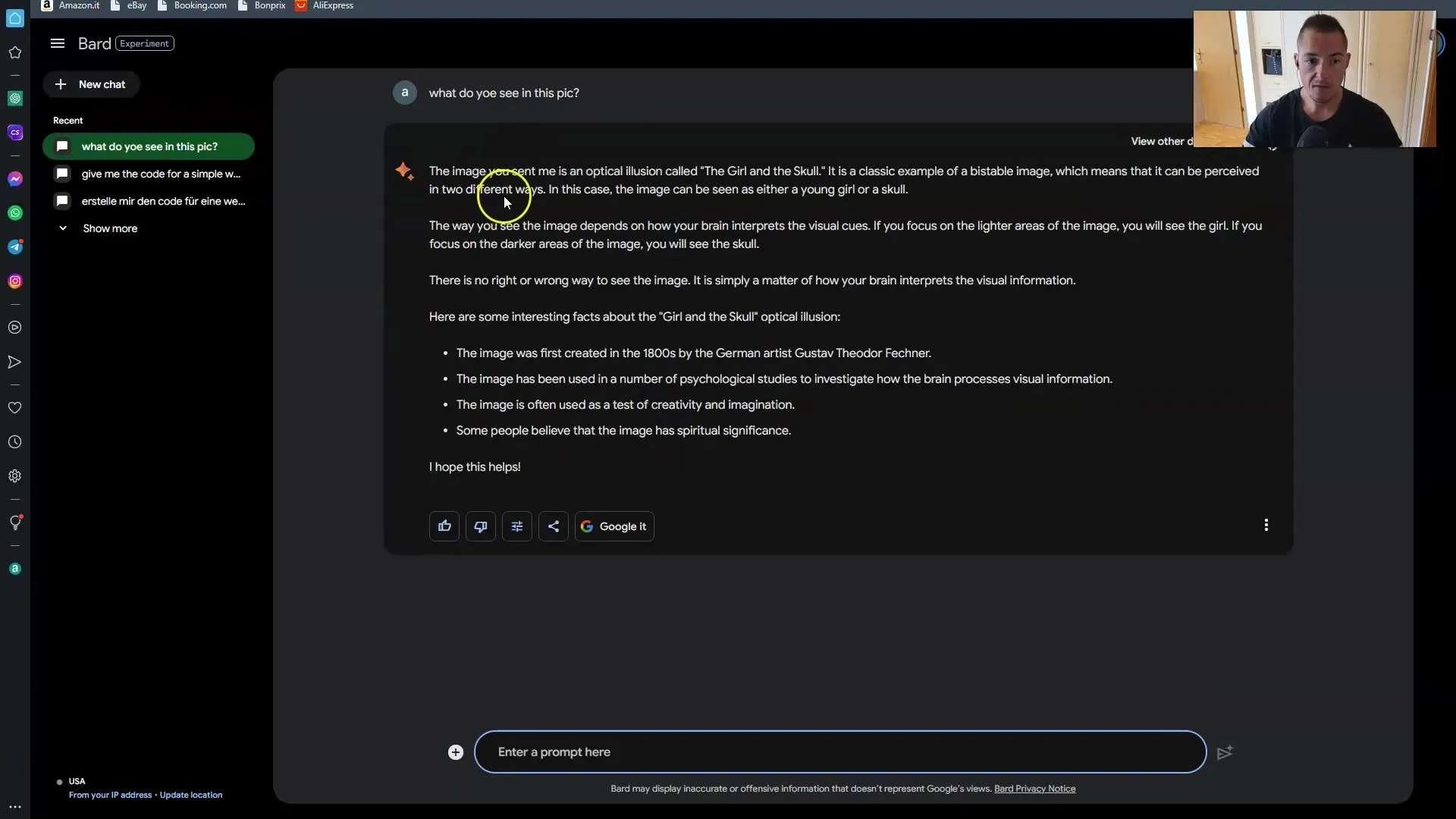Open the Booking.com bookmark
Screen dimensions: 1456x819
[192, 5]
